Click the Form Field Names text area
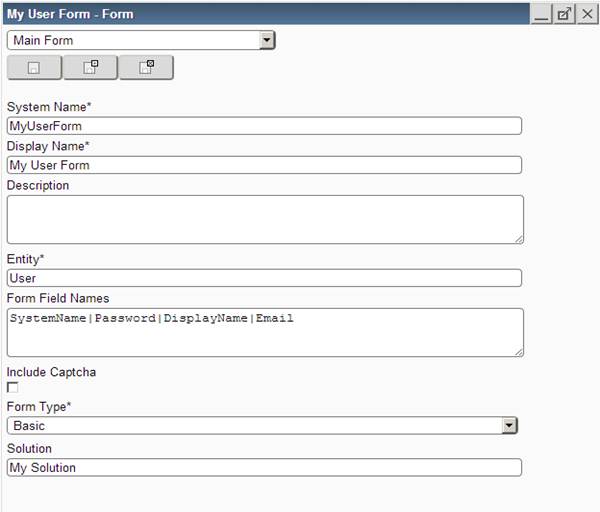The height and width of the screenshot is (512, 600). [x=264, y=332]
